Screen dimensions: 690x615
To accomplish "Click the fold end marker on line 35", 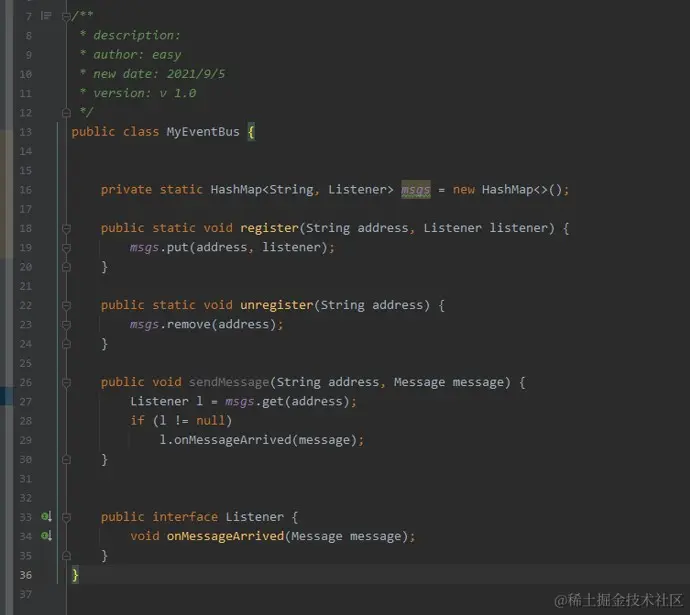I will click(x=66, y=556).
